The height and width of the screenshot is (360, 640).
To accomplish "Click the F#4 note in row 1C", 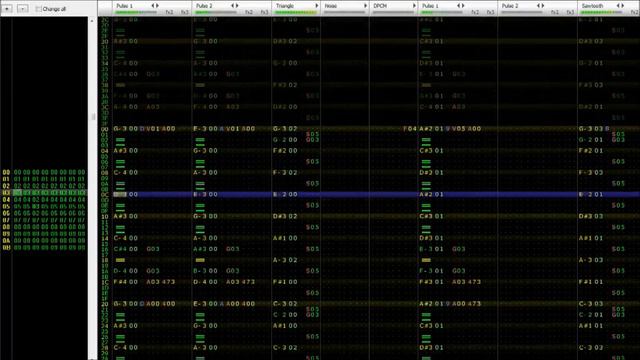I will point(120,282).
